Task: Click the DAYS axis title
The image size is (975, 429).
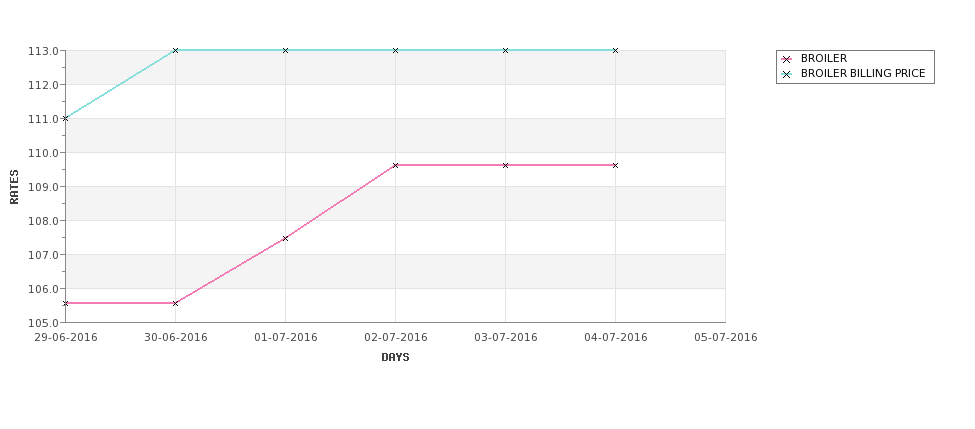Action: click(x=395, y=358)
